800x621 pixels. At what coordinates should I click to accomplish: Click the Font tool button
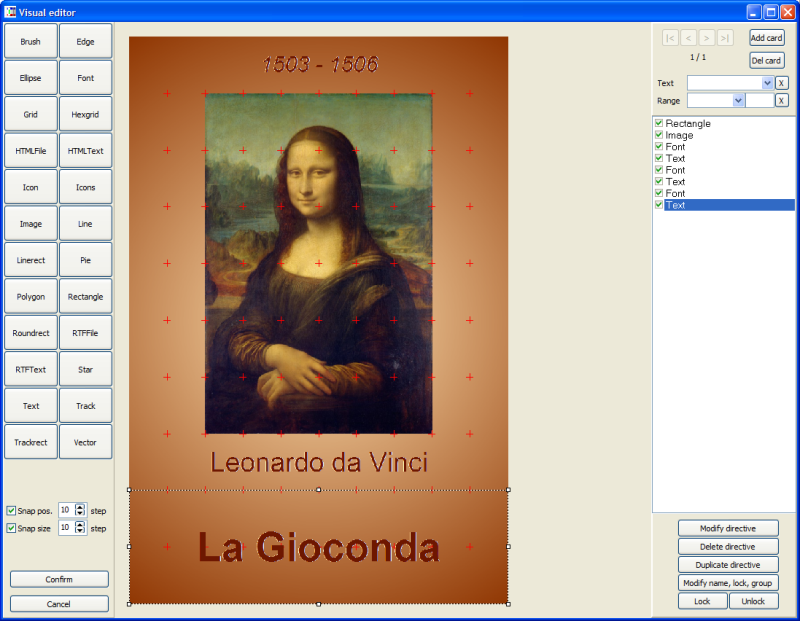point(85,78)
